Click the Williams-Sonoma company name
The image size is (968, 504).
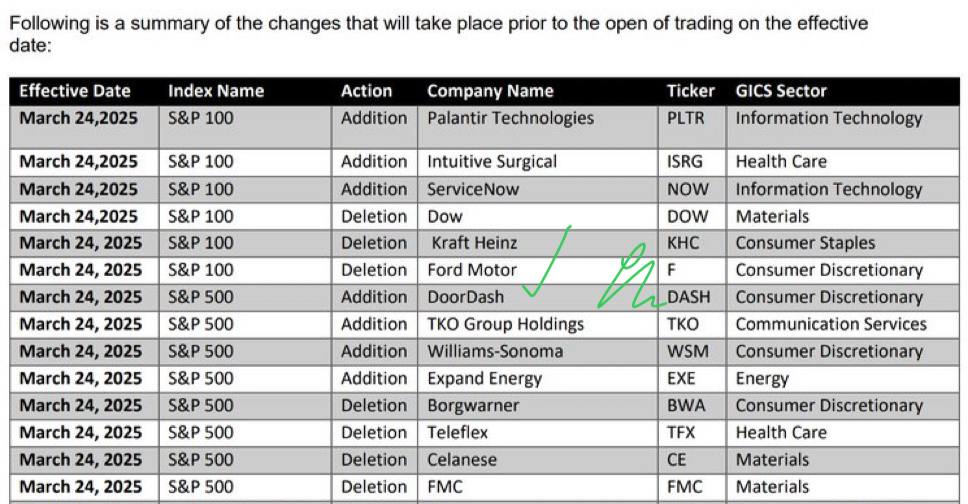pyautogui.click(x=495, y=351)
